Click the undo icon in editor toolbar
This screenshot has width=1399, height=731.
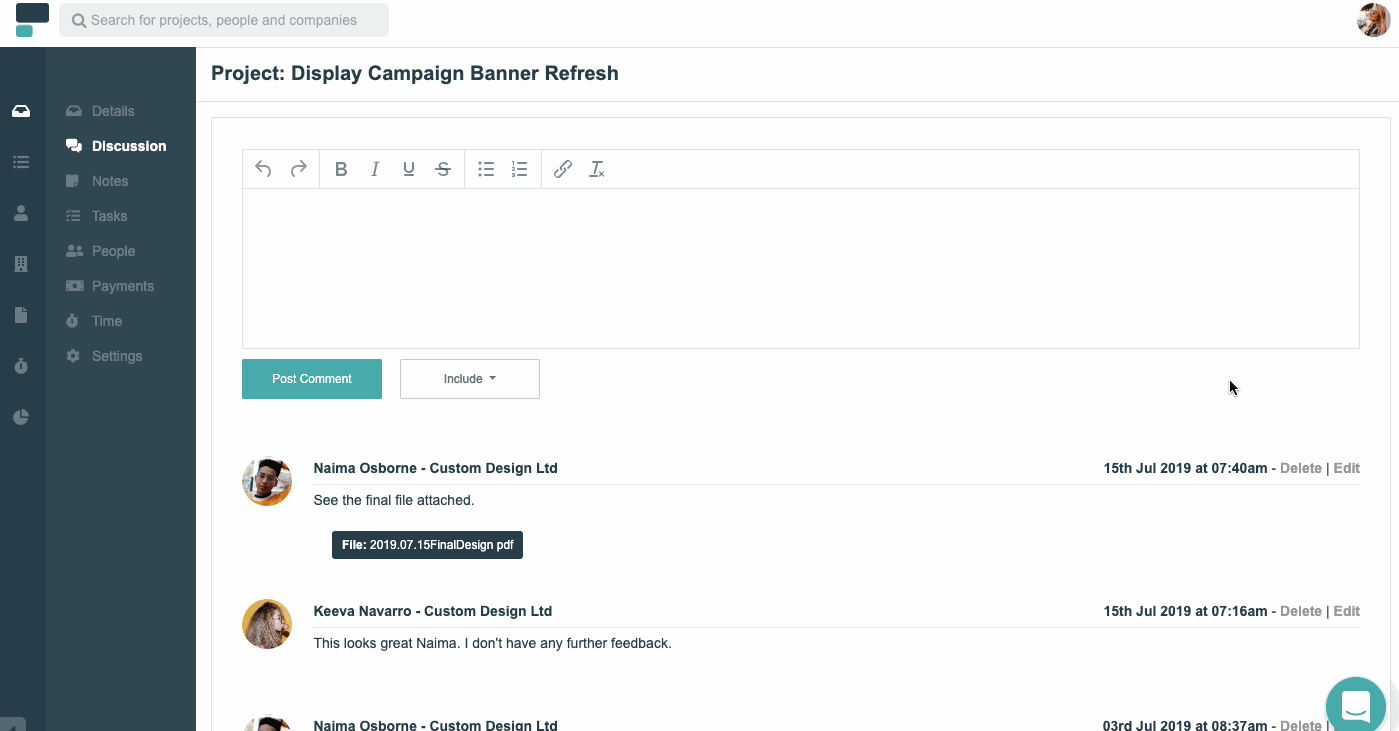click(264, 169)
